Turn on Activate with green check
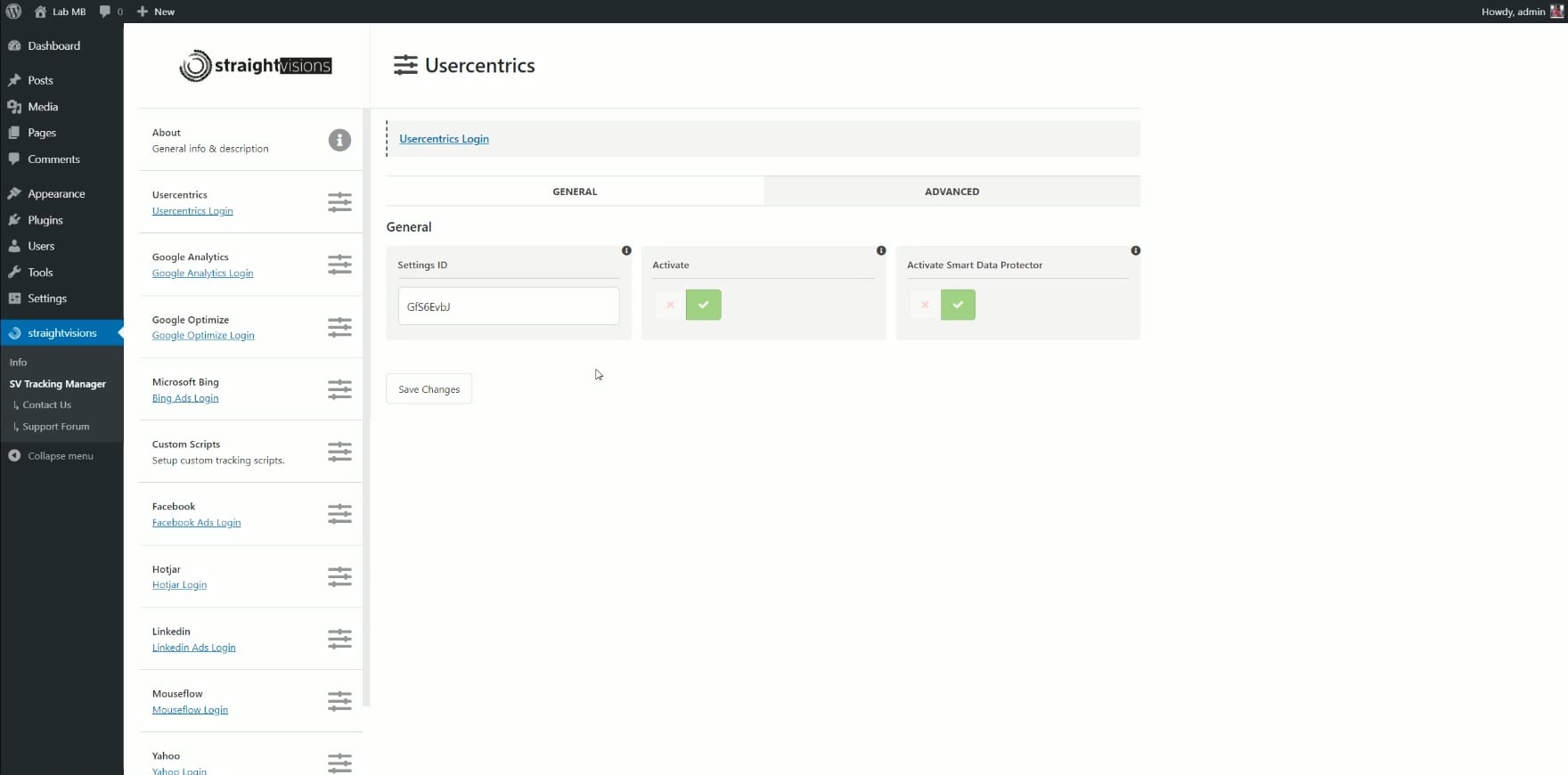Viewport: 1568px width, 775px height. click(704, 305)
